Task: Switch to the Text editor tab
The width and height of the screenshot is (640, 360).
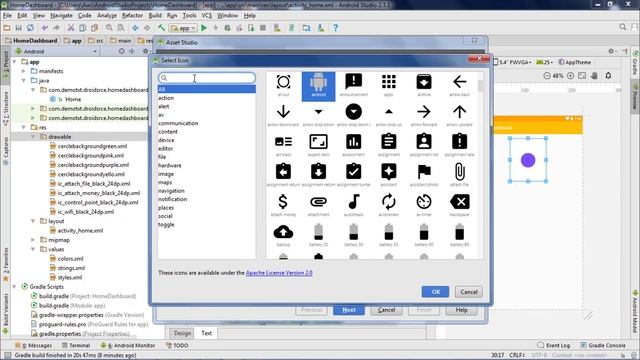Action: click(x=207, y=333)
